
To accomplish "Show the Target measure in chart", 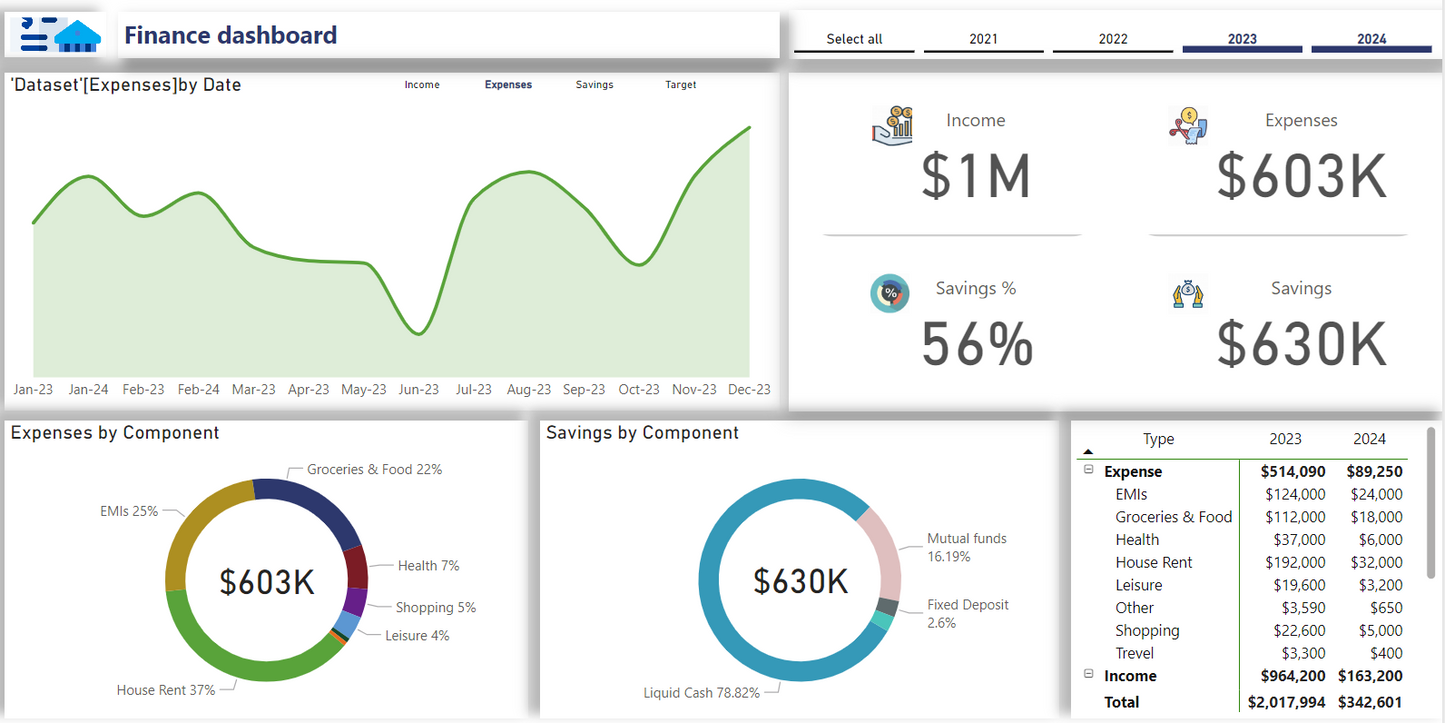I will 680,85.
